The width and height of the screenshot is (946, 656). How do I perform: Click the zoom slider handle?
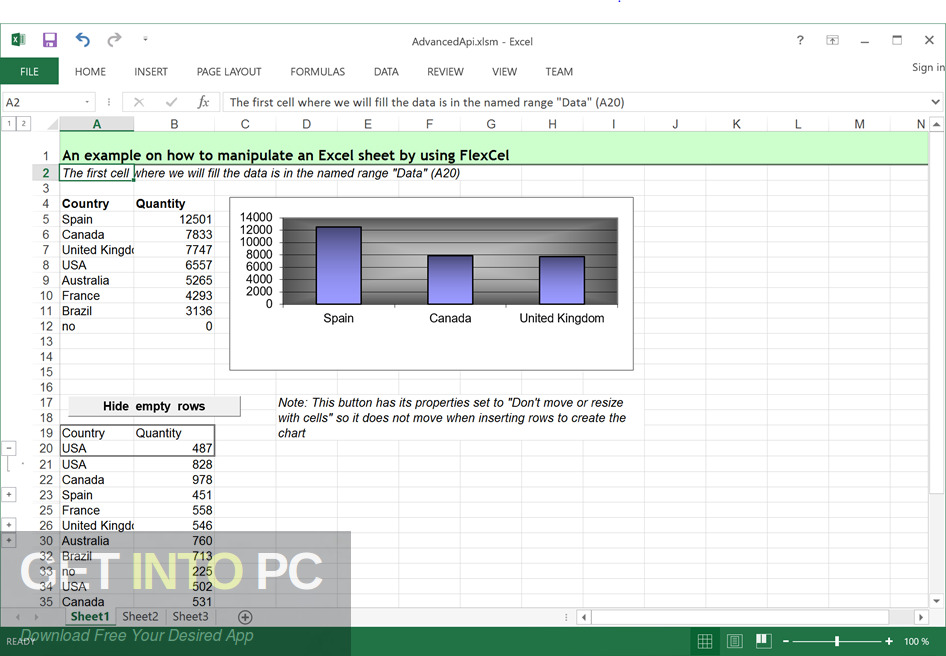[x=837, y=641]
